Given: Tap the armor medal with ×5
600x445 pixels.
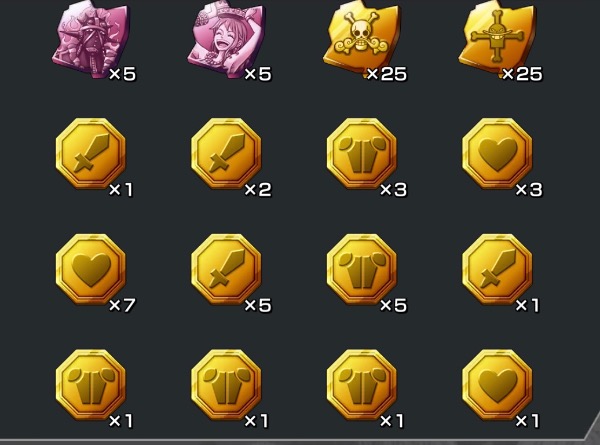Looking at the screenshot, I should 362,269.
